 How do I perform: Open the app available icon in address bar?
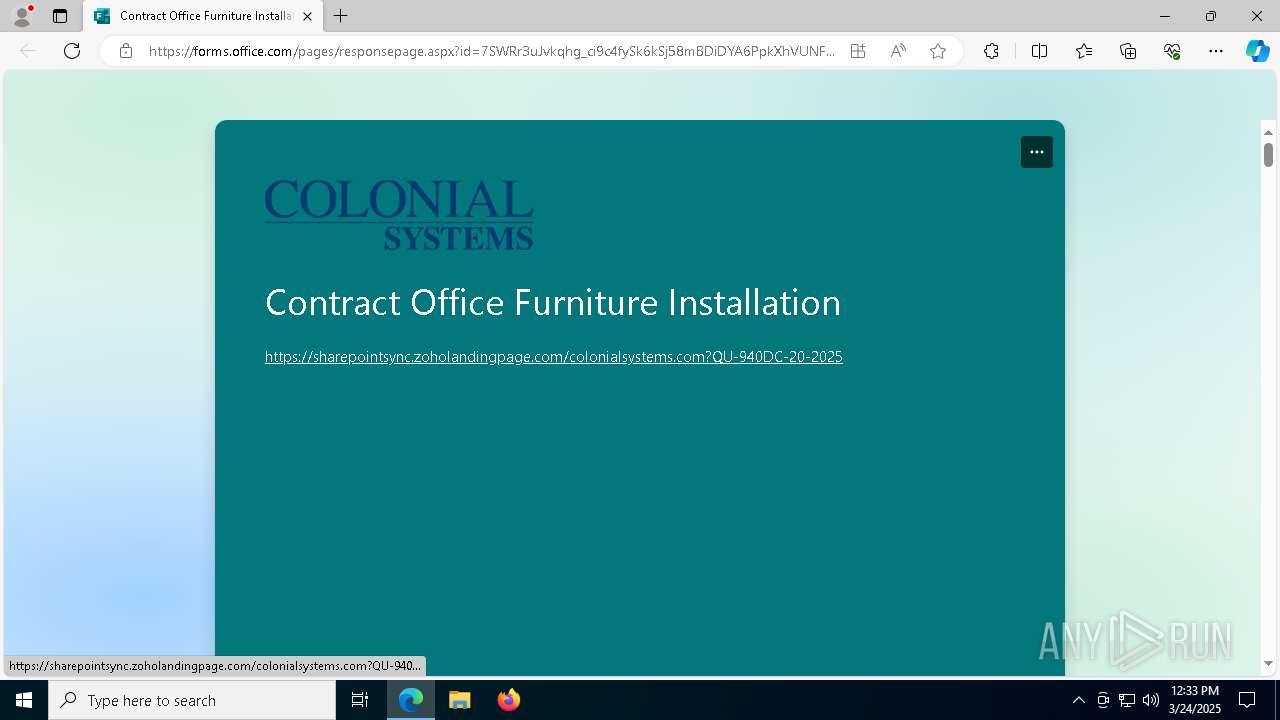858,51
